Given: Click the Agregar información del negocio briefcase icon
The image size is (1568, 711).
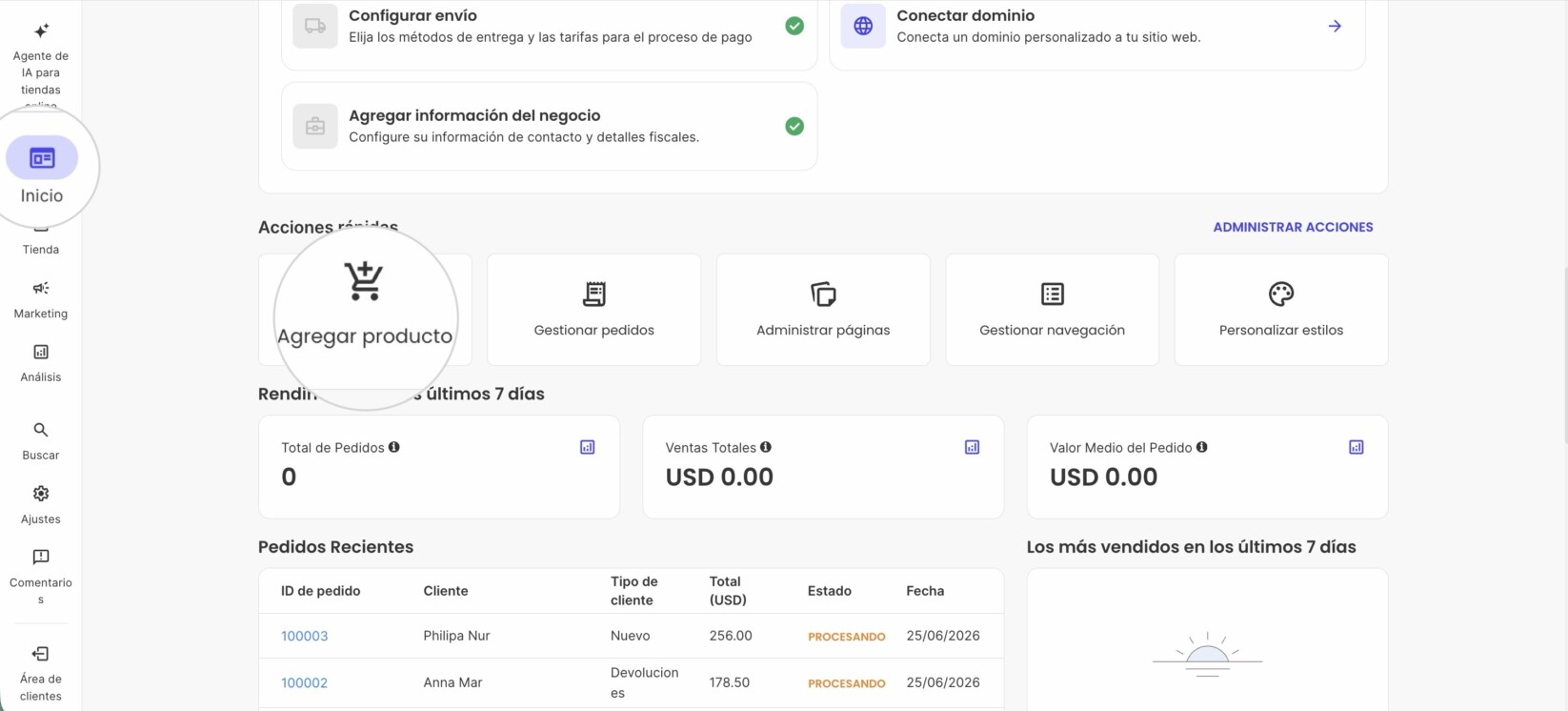Looking at the screenshot, I should pyautogui.click(x=315, y=126).
